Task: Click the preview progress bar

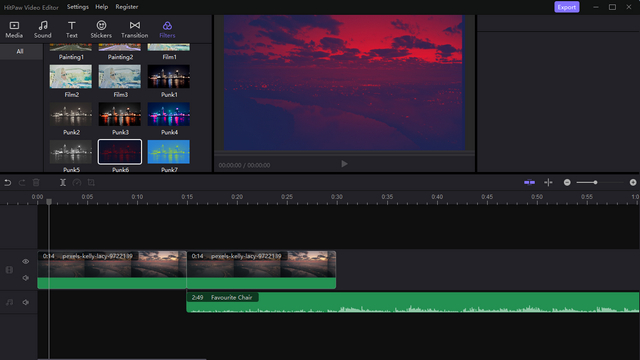Action: (x=344, y=153)
